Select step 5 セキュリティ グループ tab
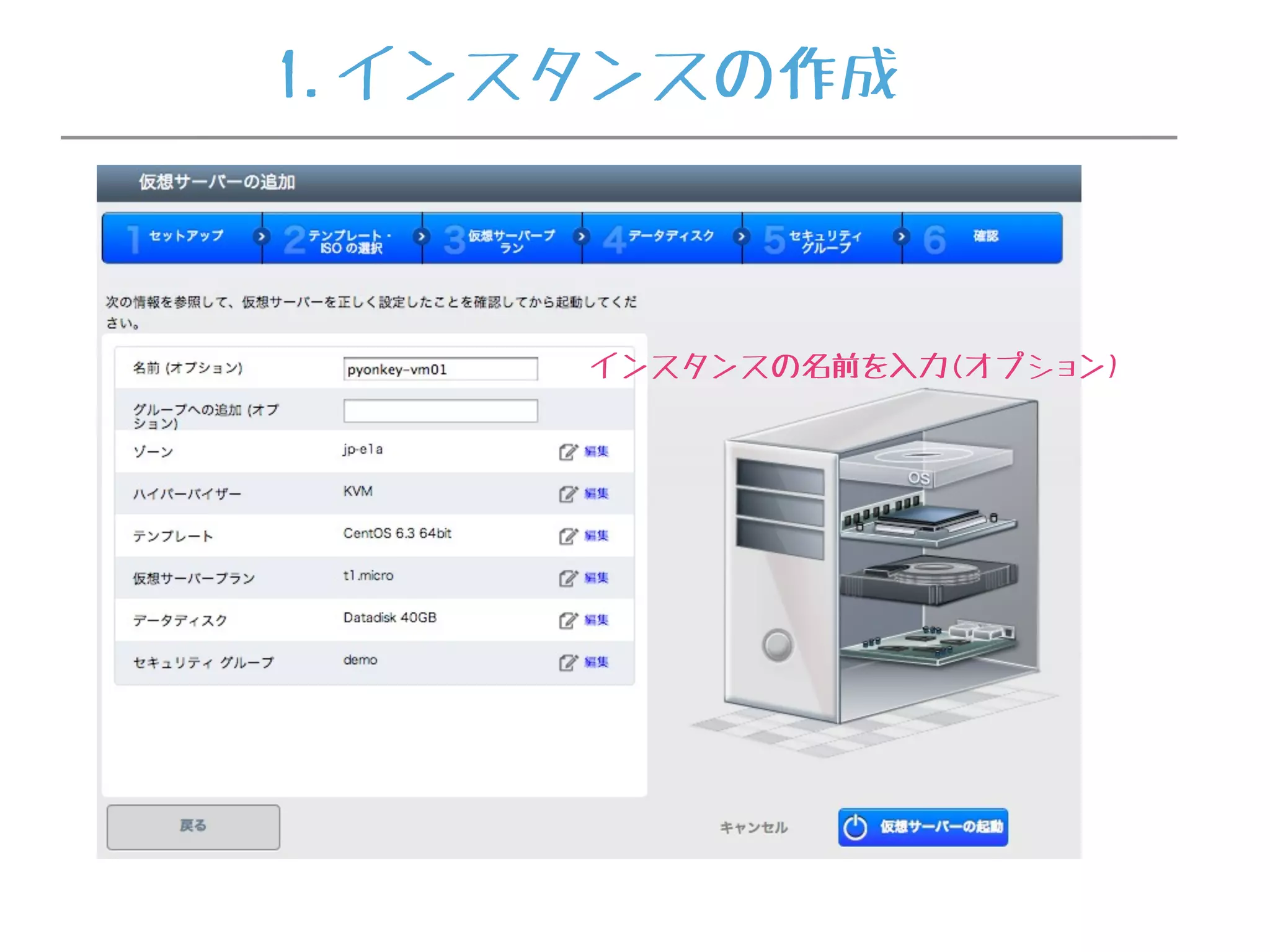Screen dimensions: 1270x952 coord(825,240)
